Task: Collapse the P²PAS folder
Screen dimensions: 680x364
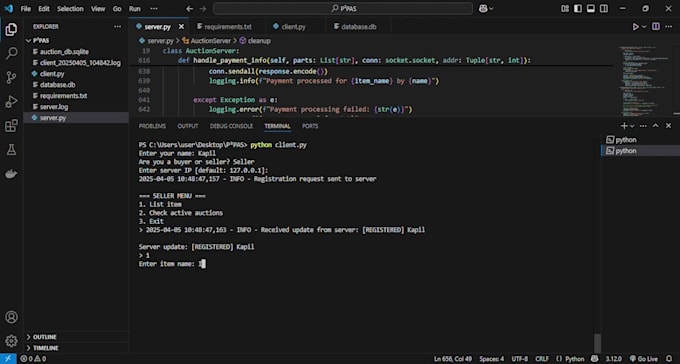Action: point(41,40)
